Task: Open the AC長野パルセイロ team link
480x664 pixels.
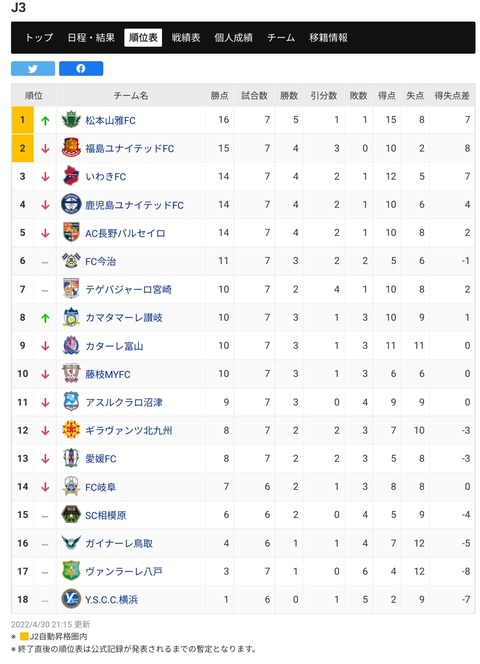Action: [x=125, y=233]
